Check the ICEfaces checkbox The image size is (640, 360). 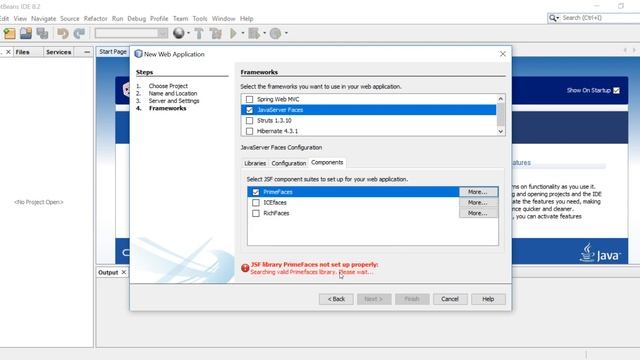tap(256, 202)
